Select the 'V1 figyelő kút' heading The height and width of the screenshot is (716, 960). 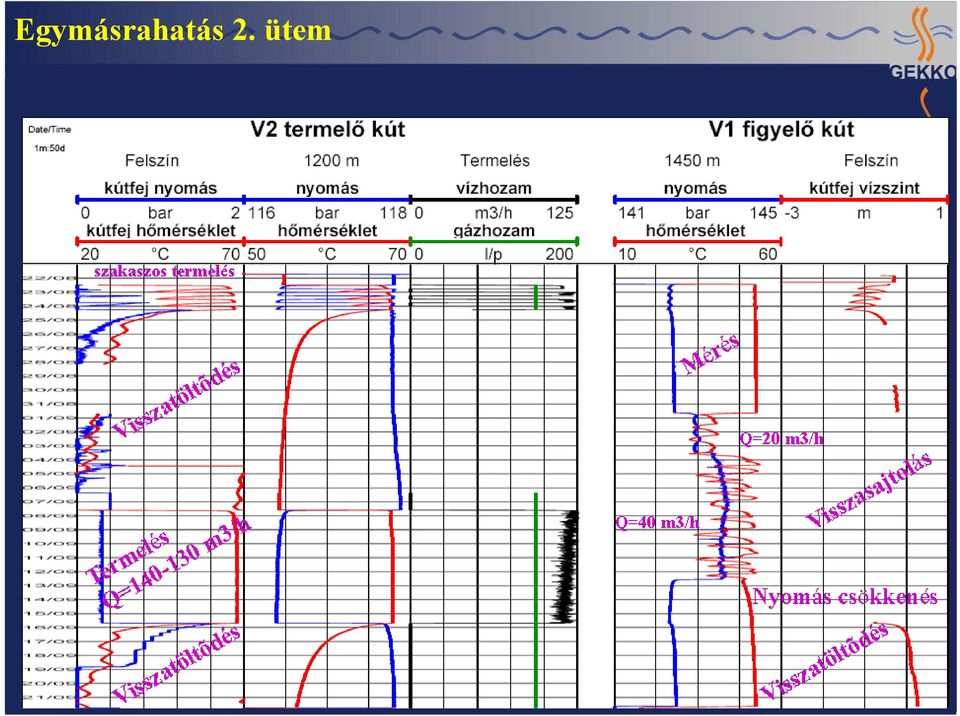[x=781, y=129]
